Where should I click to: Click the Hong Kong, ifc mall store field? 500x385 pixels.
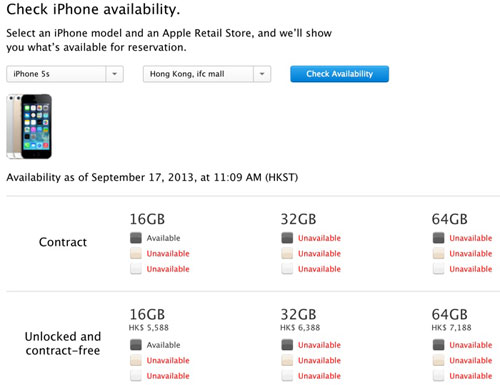207,74
